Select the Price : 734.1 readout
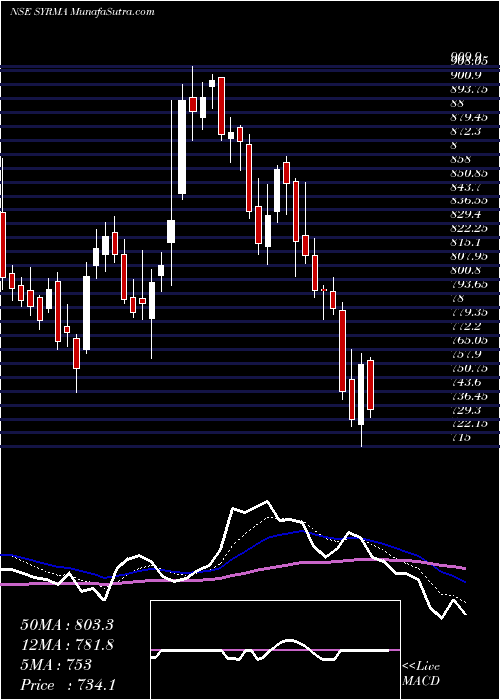500x700 pixels. coord(68,685)
